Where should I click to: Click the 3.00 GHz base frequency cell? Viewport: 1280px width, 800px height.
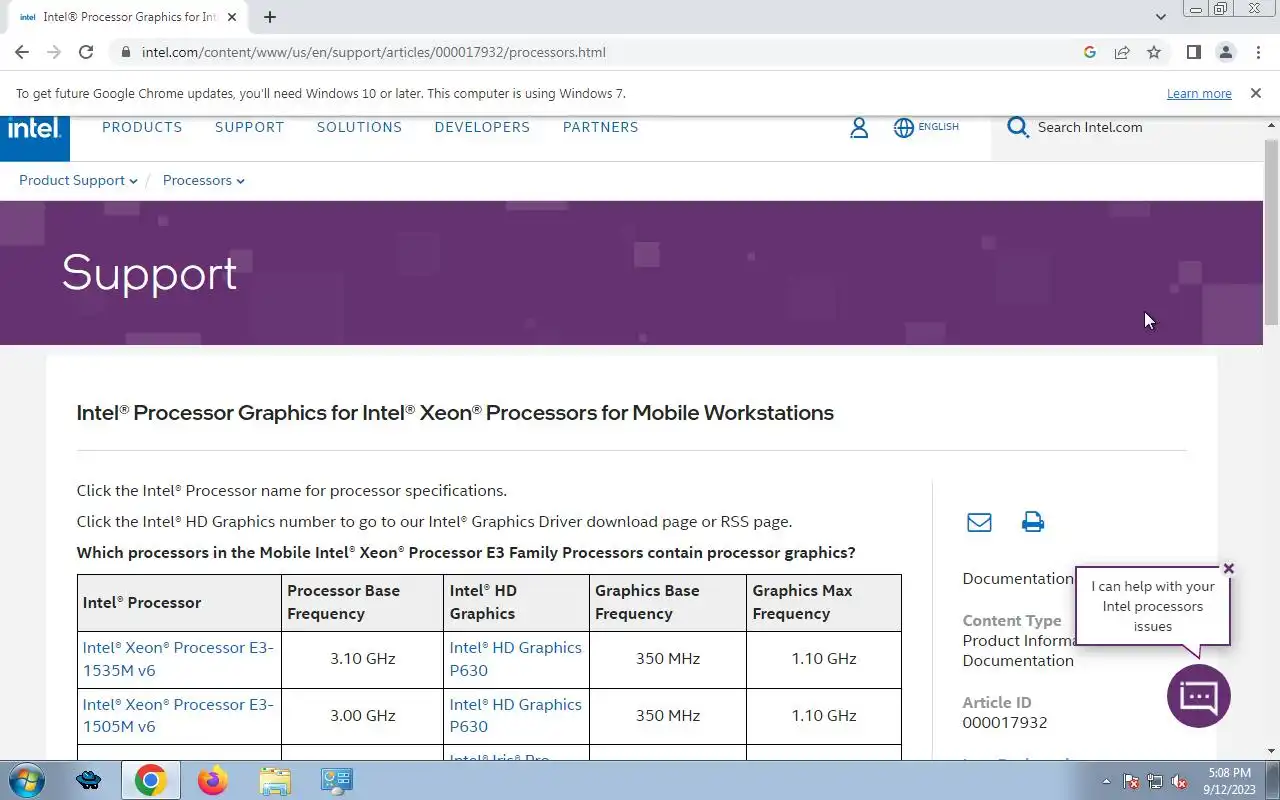pos(362,716)
